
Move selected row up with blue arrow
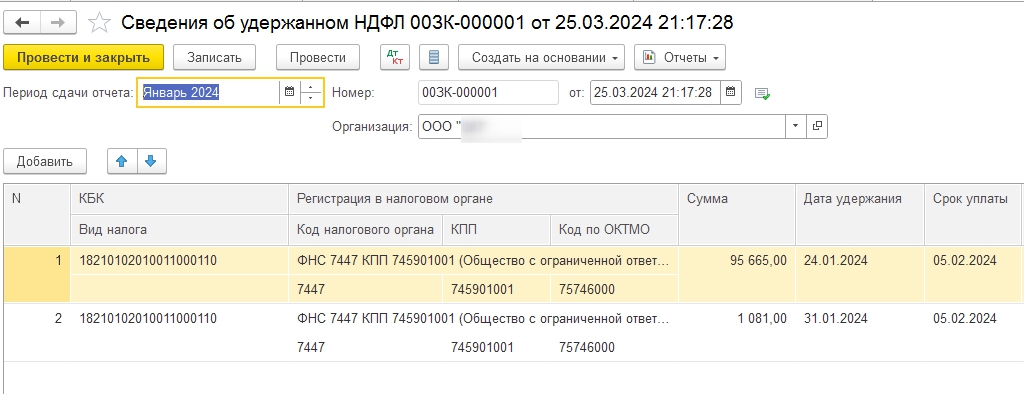[x=121, y=161]
